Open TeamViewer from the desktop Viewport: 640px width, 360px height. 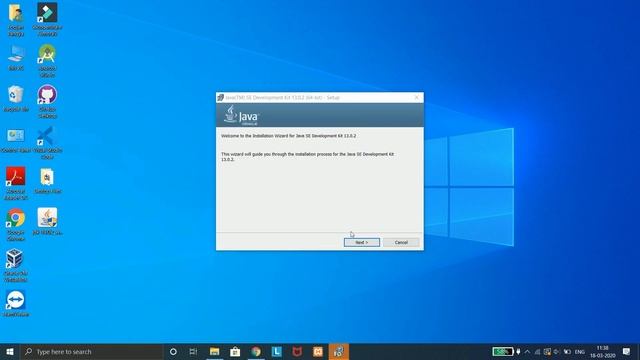(x=16, y=303)
